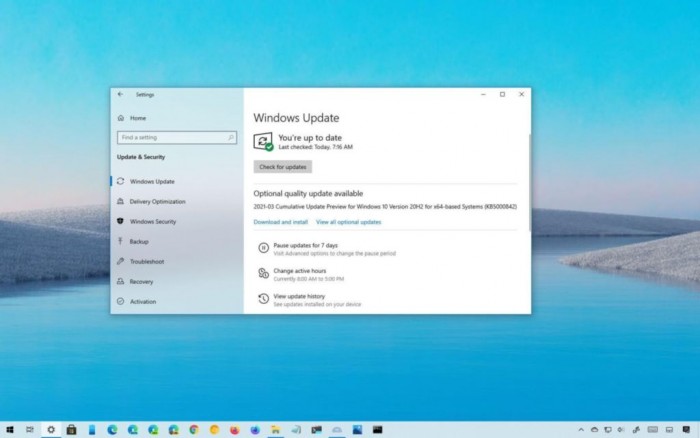The height and width of the screenshot is (438, 700).
Task: Click the back arrow in Settings title bar
Action: tap(121, 94)
